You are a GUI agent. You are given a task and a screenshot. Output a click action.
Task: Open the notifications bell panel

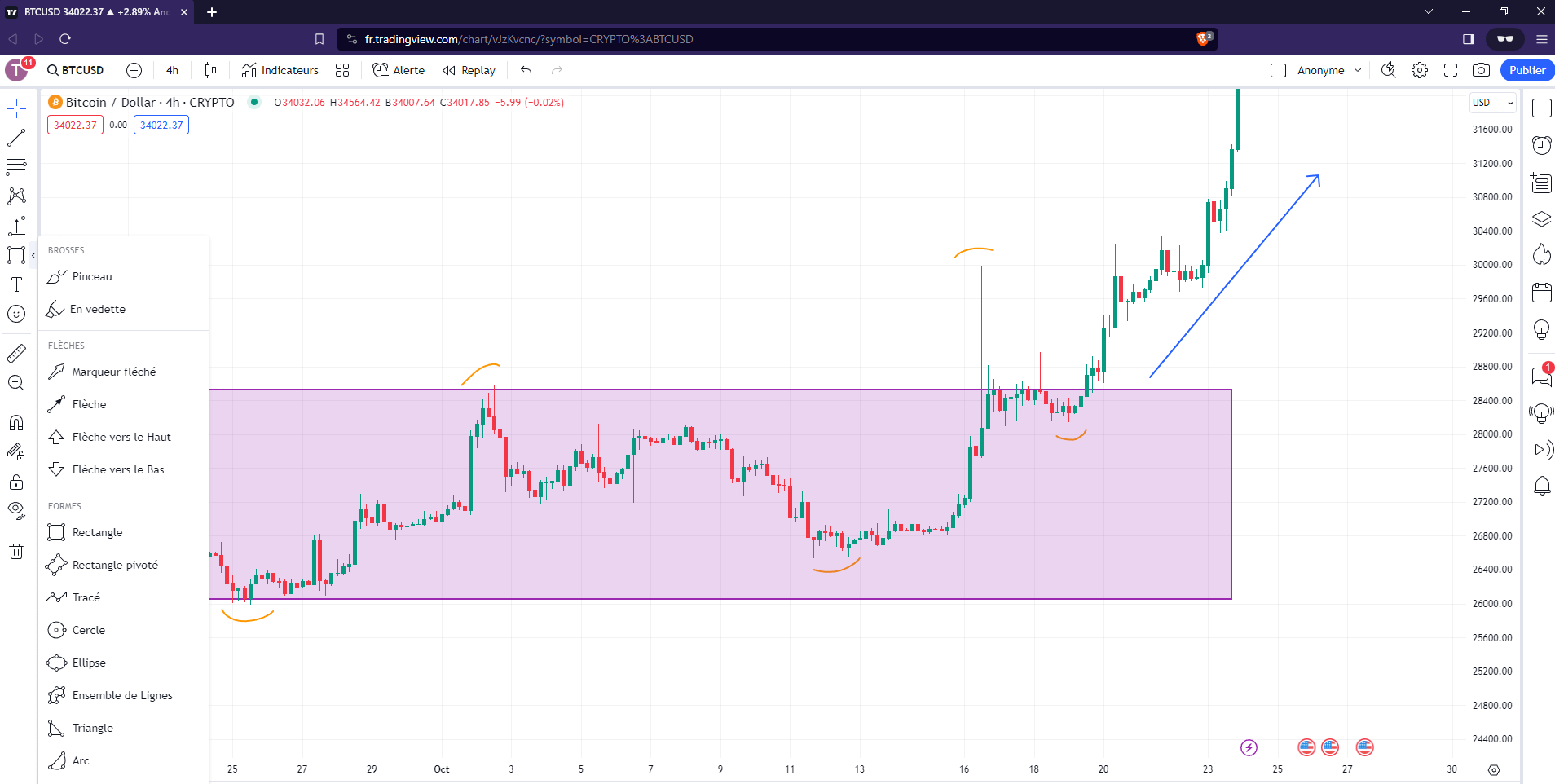[x=1541, y=487]
